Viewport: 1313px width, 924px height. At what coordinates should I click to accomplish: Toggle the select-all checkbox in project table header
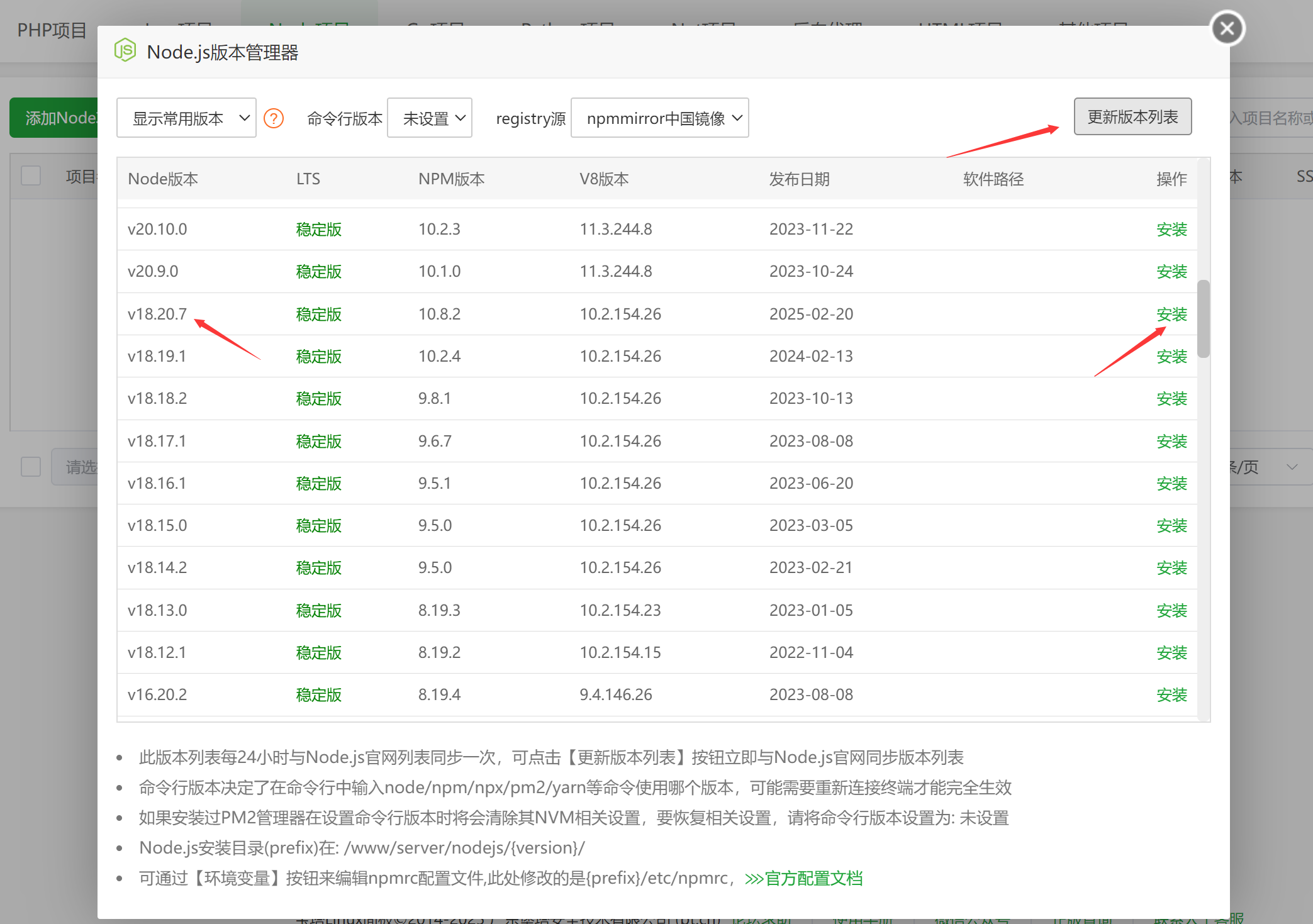click(x=31, y=176)
